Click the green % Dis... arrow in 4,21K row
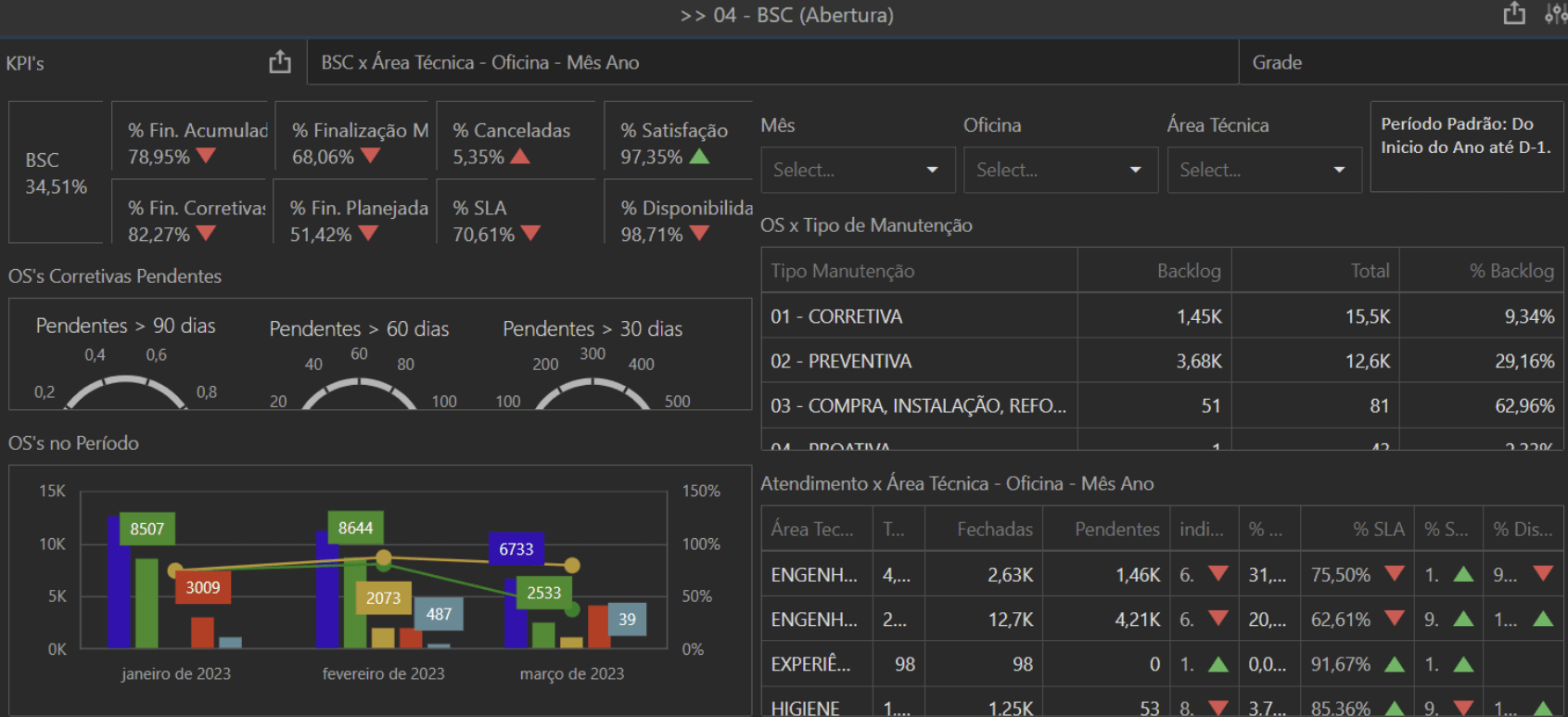1568x717 pixels. pyautogui.click(x=1543, y=618)
